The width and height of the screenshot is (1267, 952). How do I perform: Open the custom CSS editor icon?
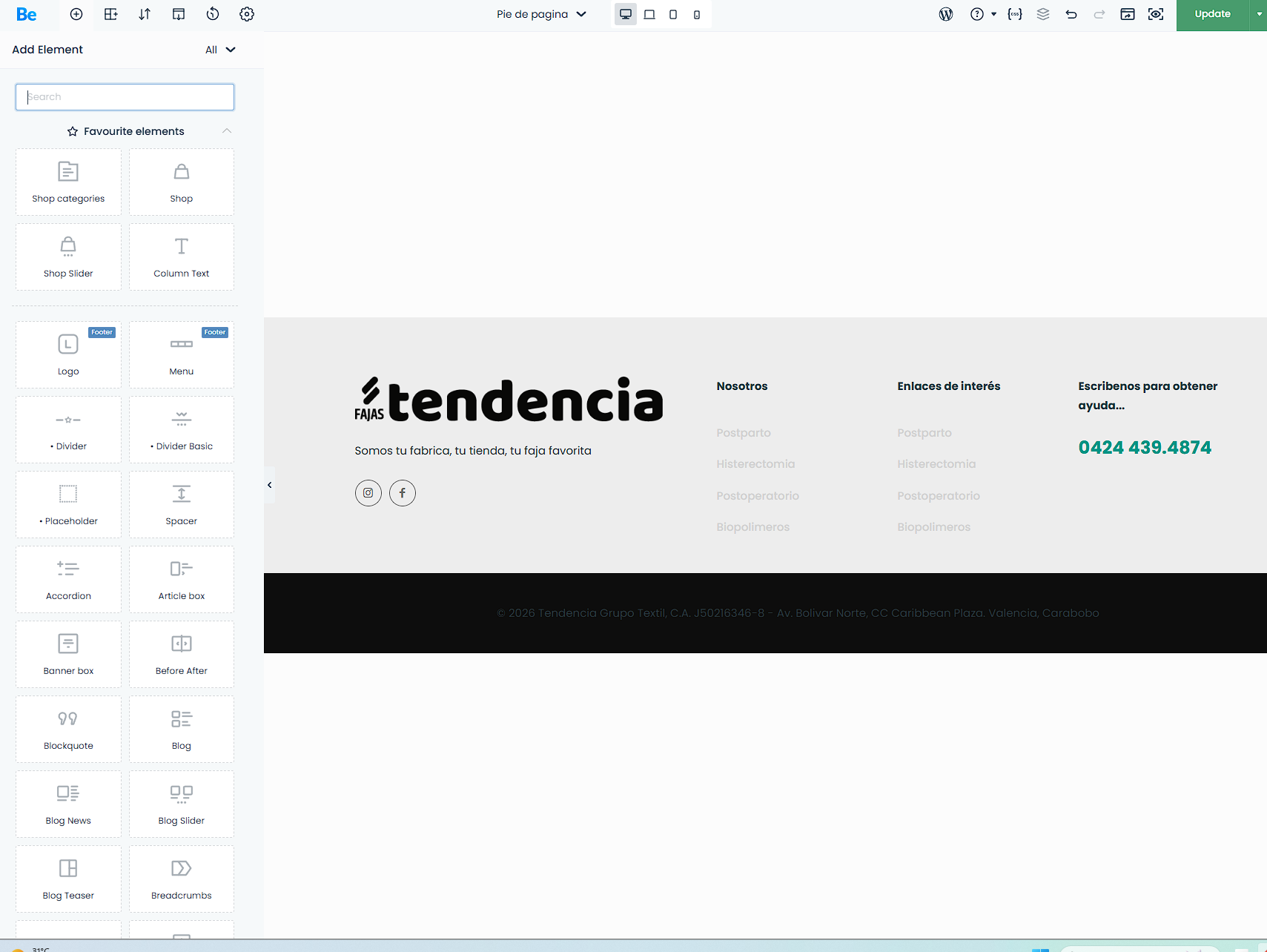1015,14
